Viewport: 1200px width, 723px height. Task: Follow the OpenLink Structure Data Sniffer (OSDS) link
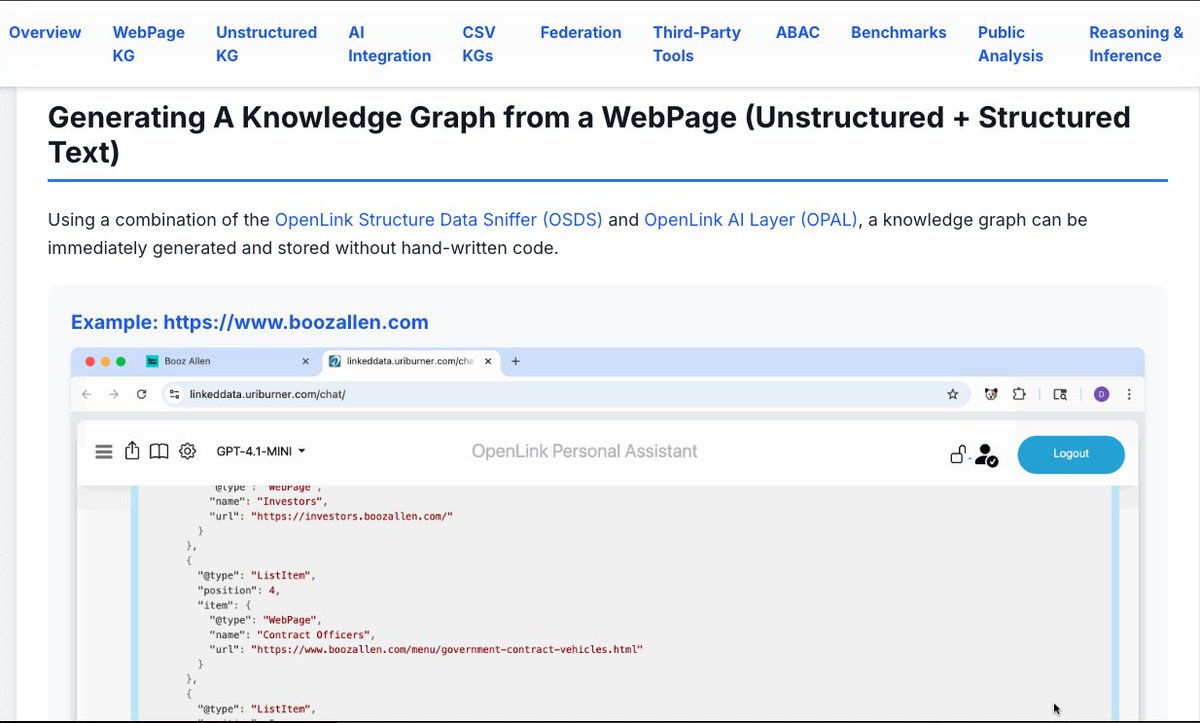[x=439, y=219]
